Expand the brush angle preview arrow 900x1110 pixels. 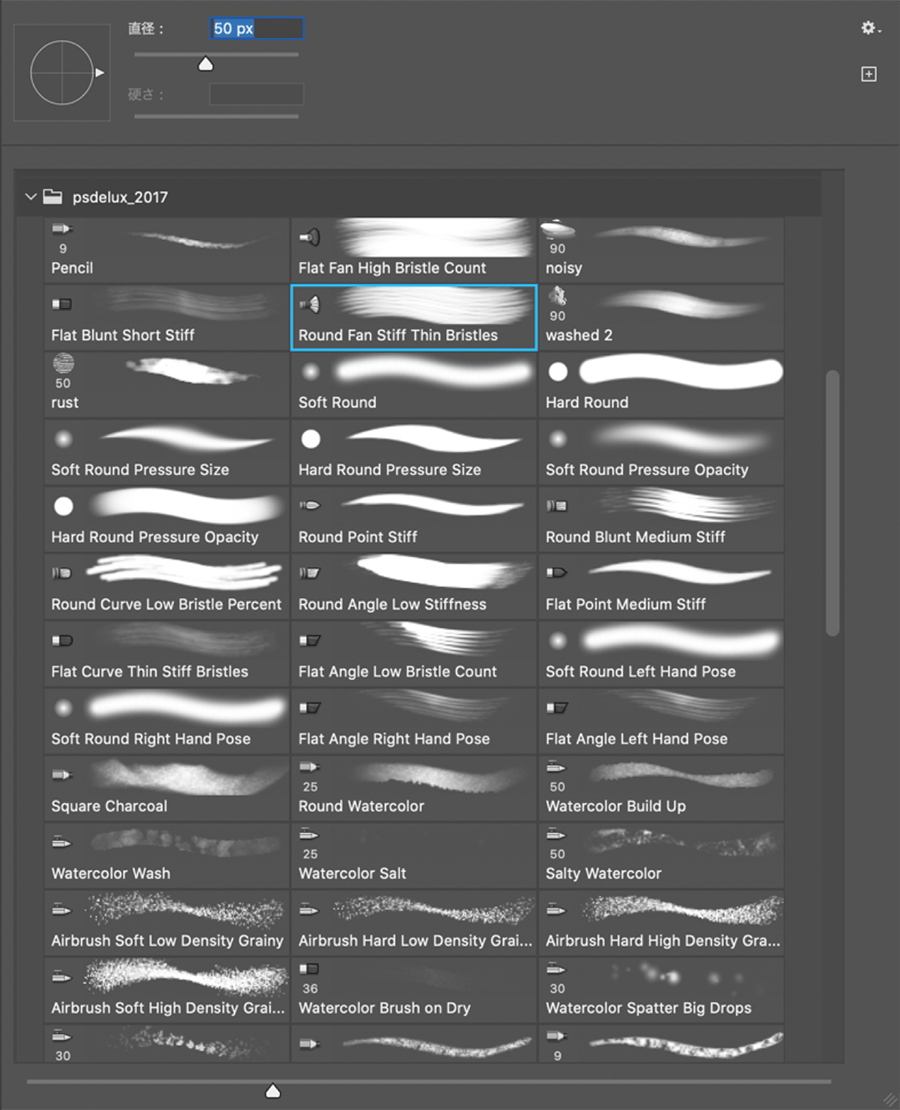(x=100, y=72)
